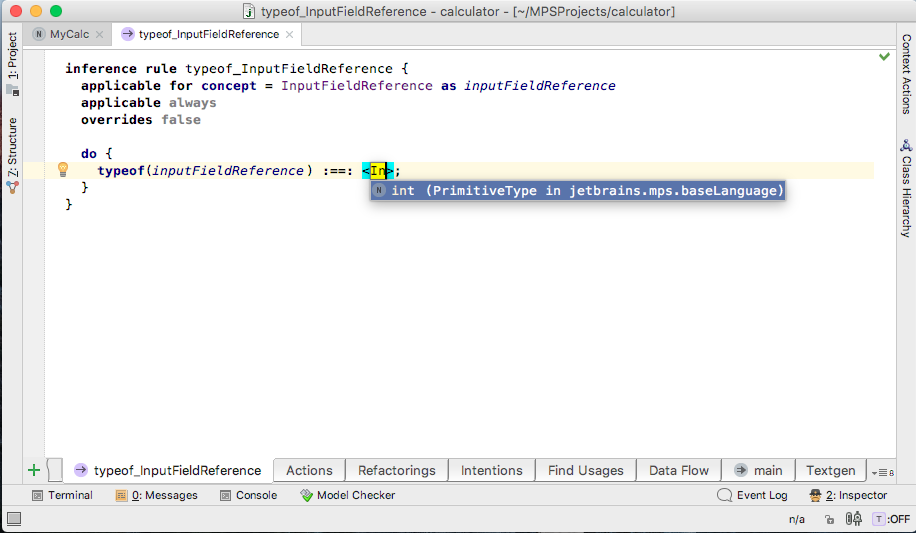The width and height of the screenshot is (916, 533).
Task: Click the green checkmark inspection status icon
Action: pyautogui.click(x=884, y=57)
